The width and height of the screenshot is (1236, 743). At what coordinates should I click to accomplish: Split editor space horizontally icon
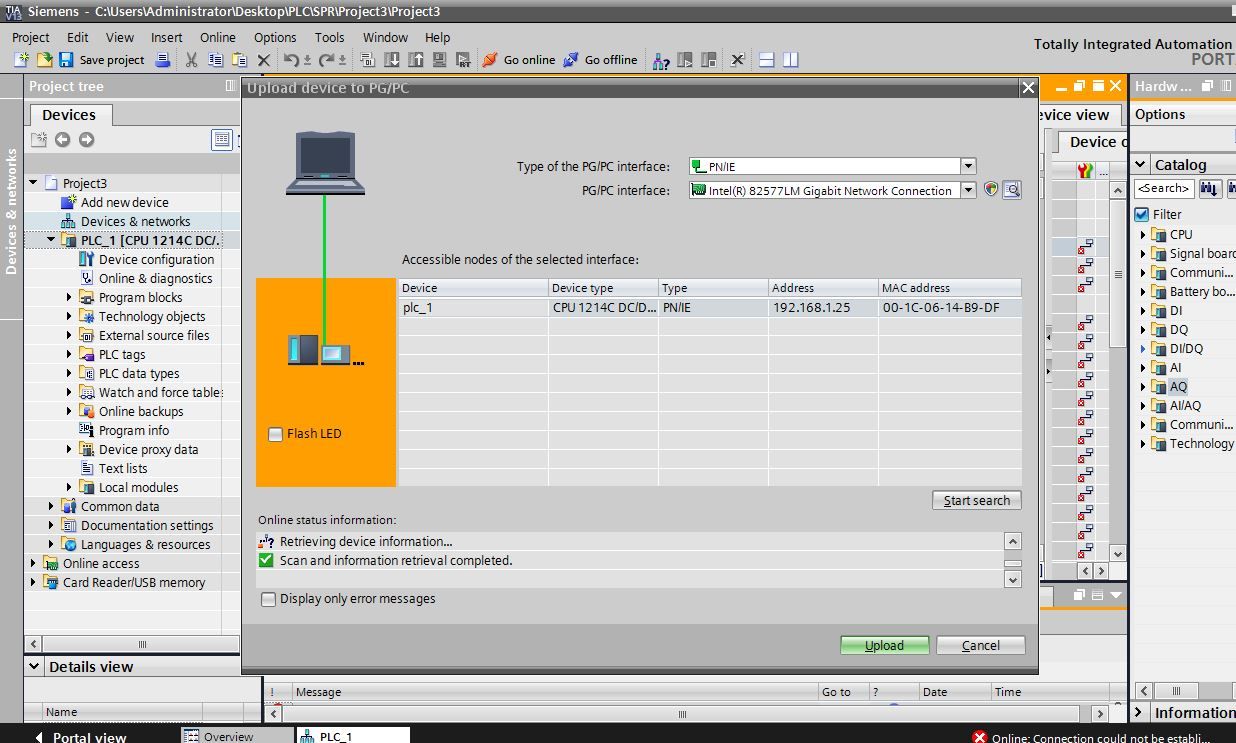click(x=767, y=60)
